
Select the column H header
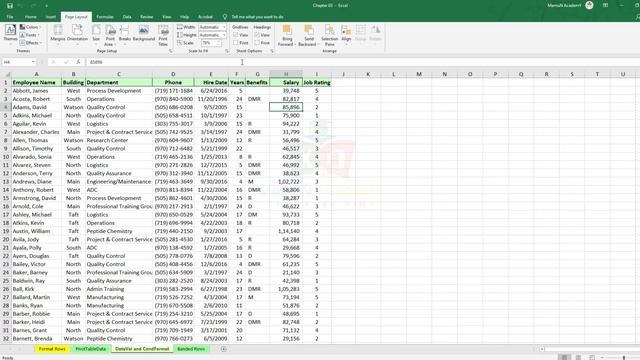[286, 74]
